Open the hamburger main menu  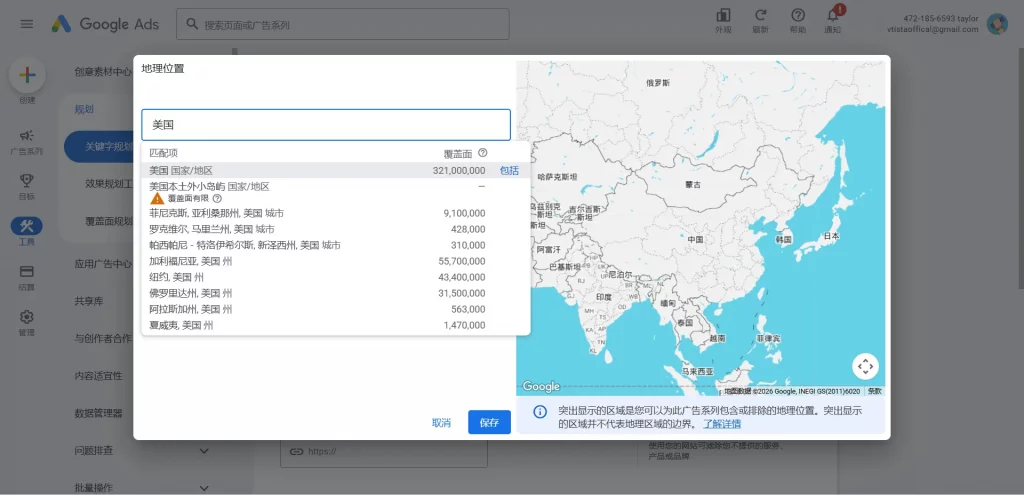coord(27,24)
